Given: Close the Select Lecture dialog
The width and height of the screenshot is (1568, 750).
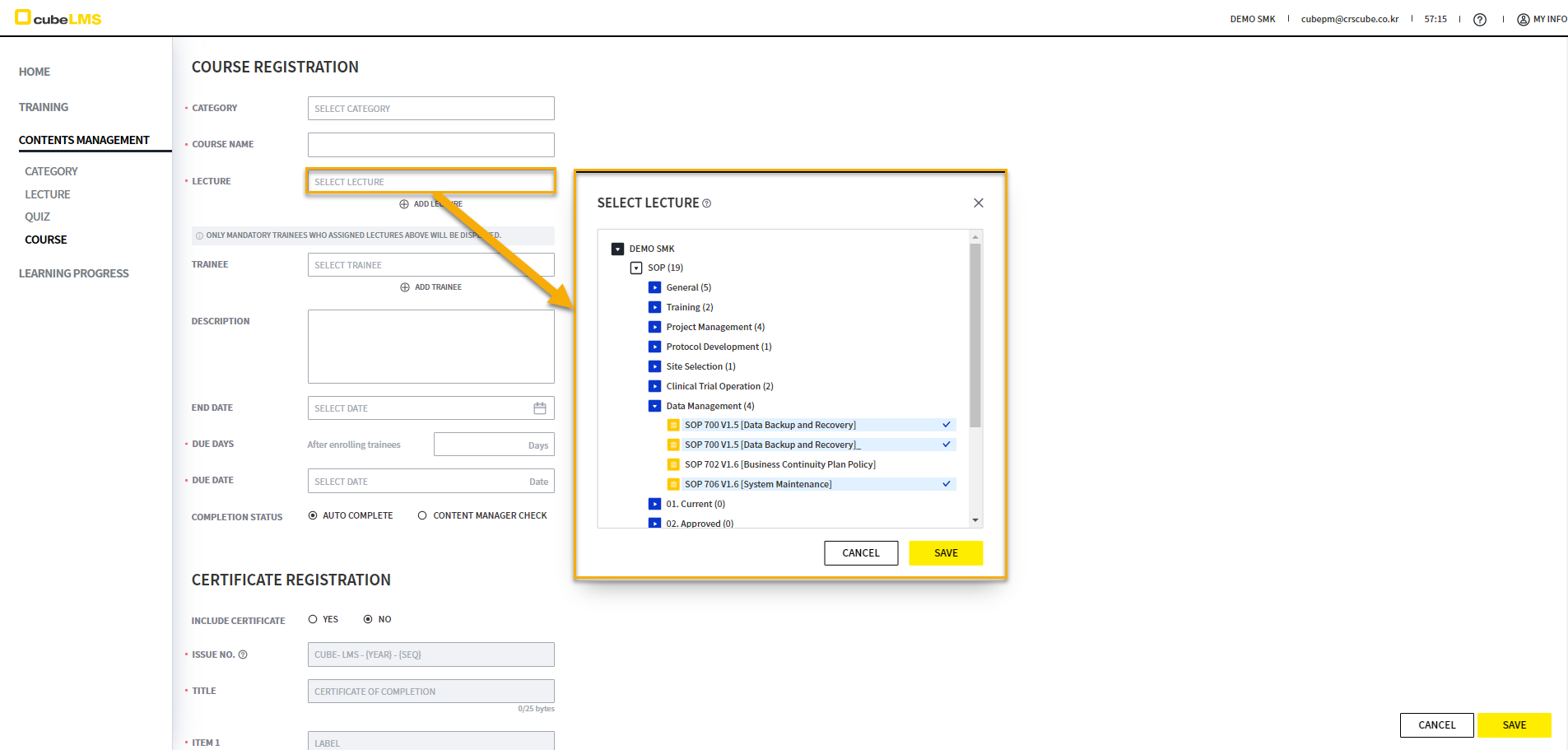Looking at the screenshot, I should [978, 203].
